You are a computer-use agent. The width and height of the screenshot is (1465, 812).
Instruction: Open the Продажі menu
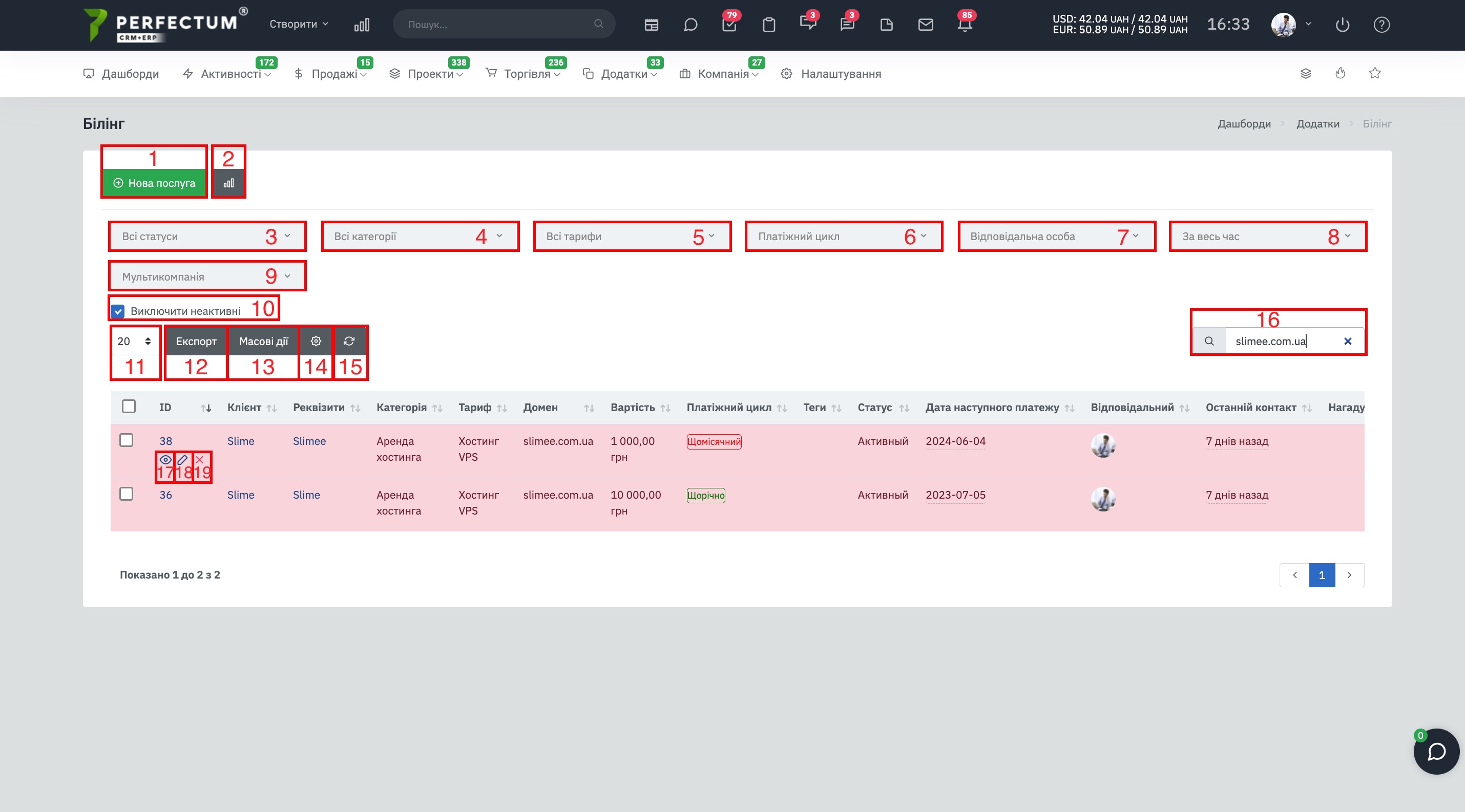coord(330,74)
